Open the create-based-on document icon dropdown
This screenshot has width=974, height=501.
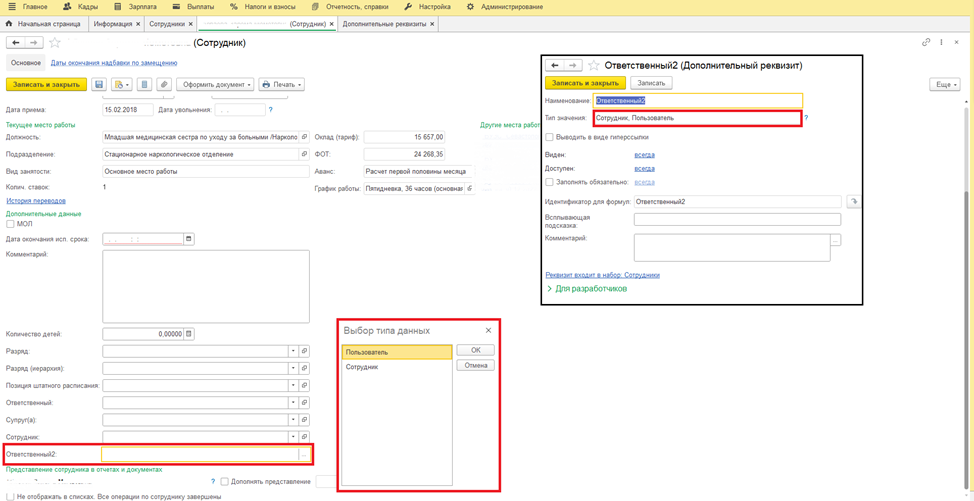pyautogui.click(x=121, y=84)
